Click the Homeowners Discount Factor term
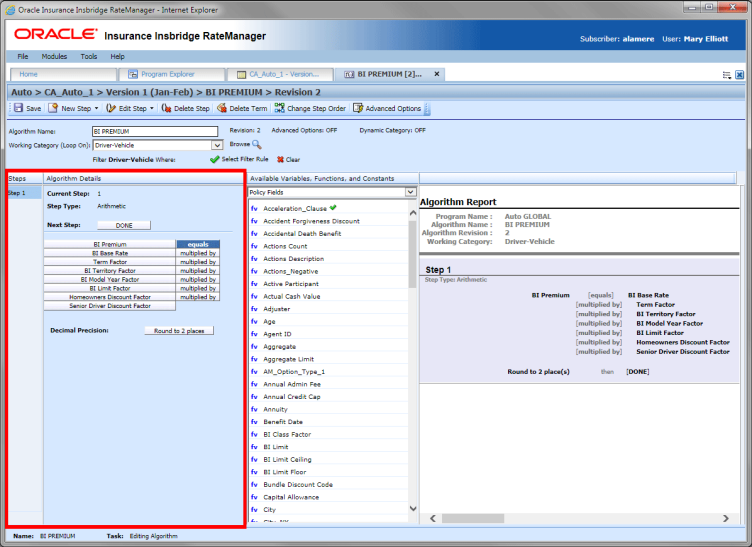Image resolution: width=752 pixels, height=547 pixels. [x=110, y=297]
